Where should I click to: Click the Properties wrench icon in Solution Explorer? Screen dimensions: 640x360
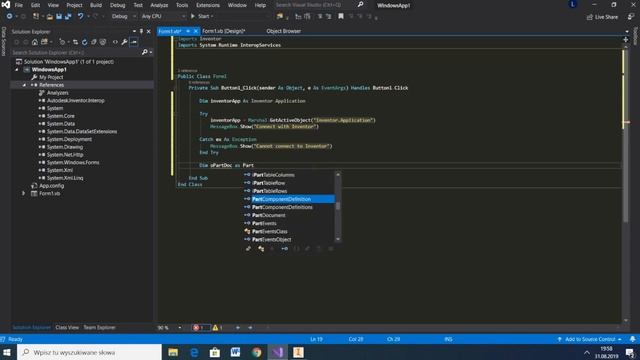tap(124, 42)
